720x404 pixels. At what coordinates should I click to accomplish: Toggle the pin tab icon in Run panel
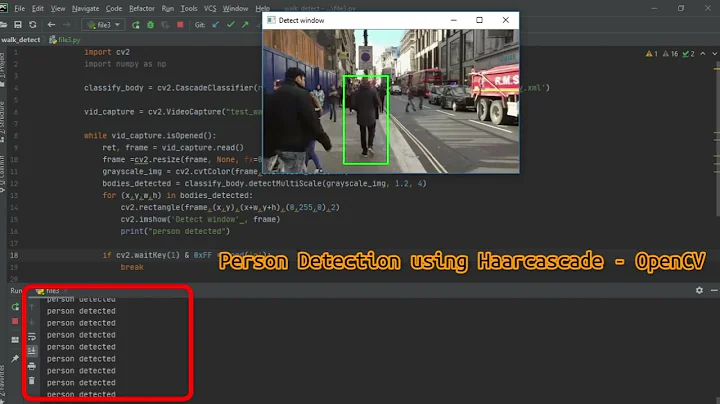pos(15,358)
